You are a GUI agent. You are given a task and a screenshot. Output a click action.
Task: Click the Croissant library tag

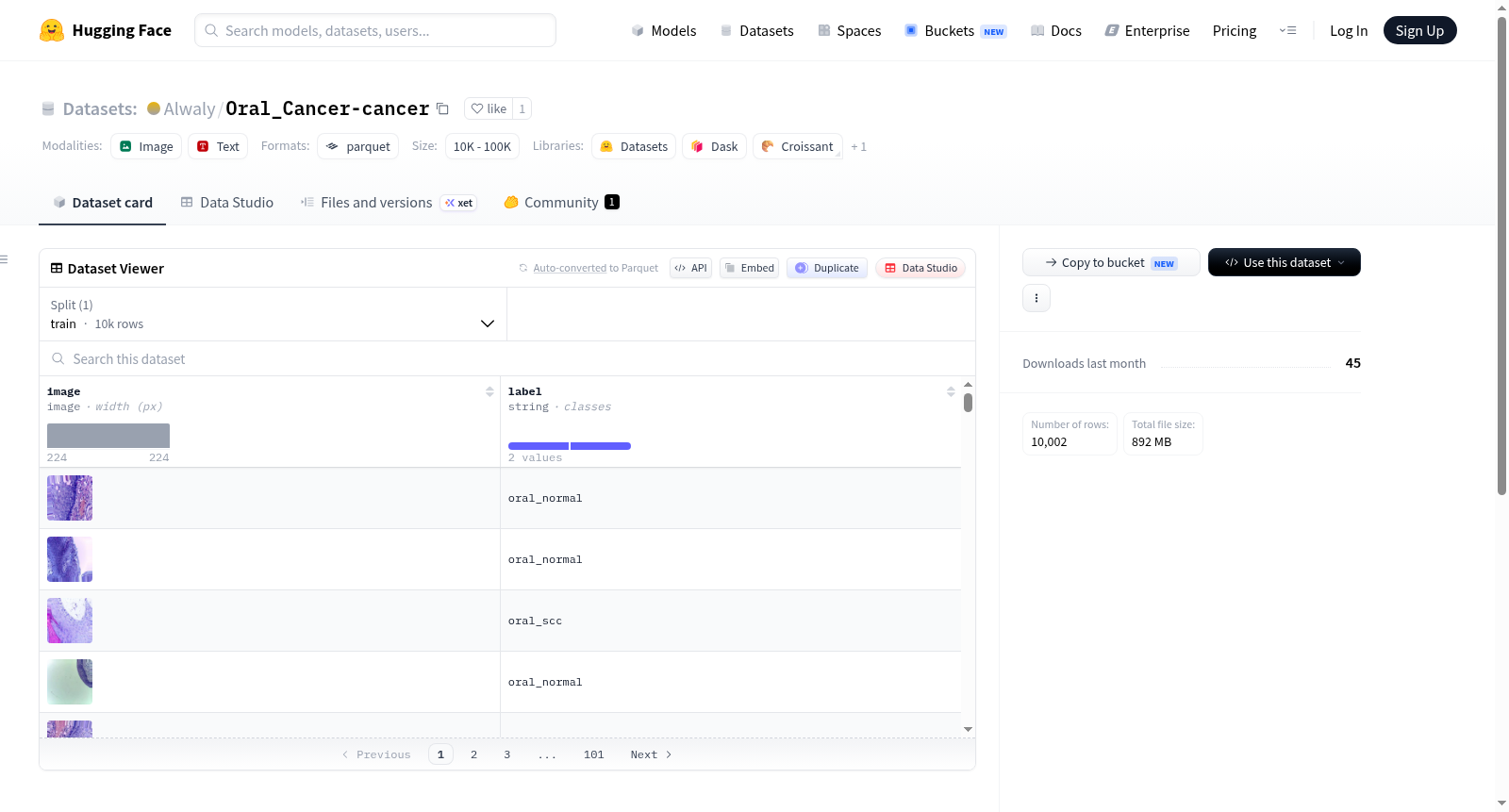click(x=798, y=146)
